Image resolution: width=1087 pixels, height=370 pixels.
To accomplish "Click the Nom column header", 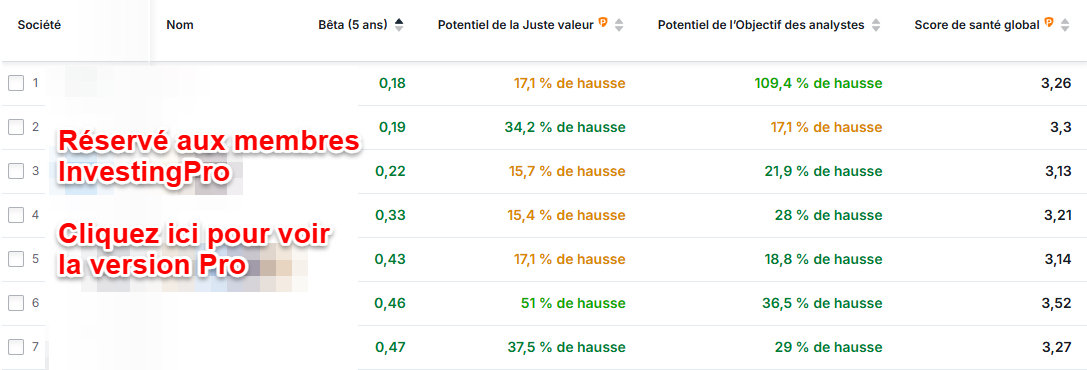I will 180,25.
